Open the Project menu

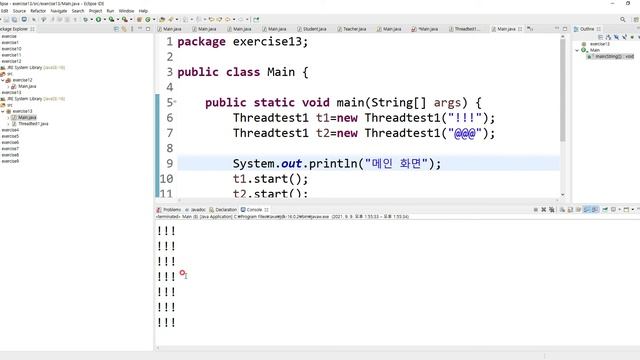point(96,11)
